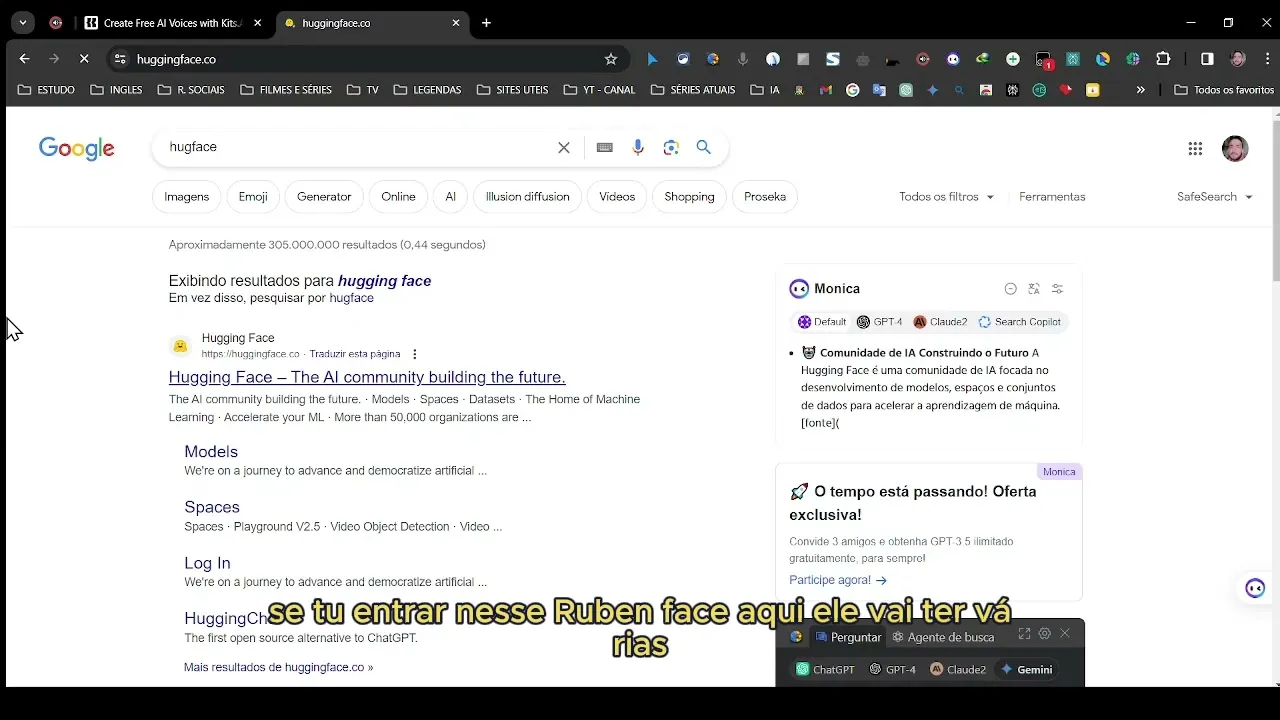
Task: Open the Log In sitelink
Action: click(207, 563)
